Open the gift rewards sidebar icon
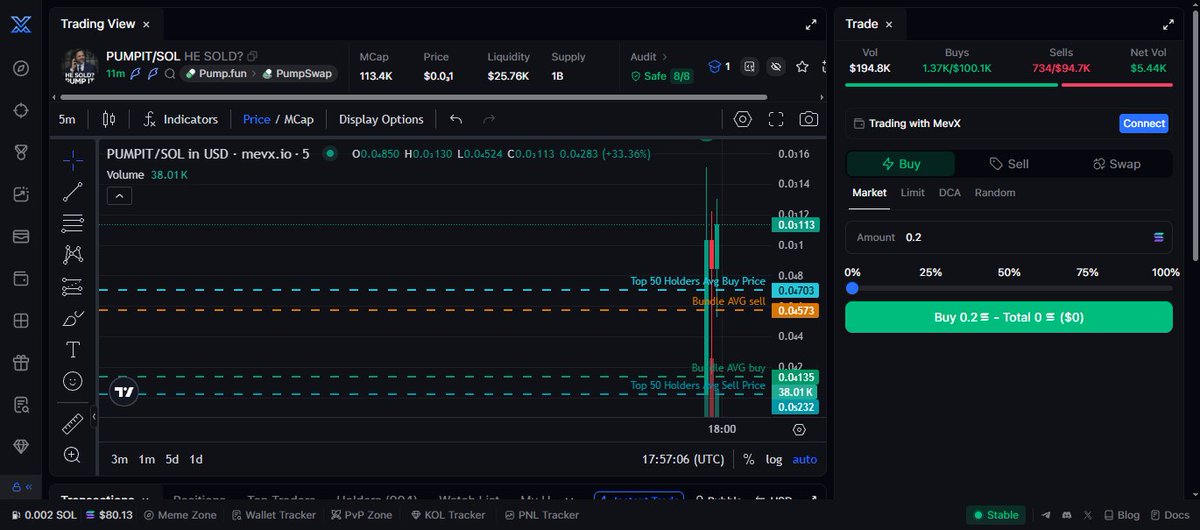 (x=21, y=362)
